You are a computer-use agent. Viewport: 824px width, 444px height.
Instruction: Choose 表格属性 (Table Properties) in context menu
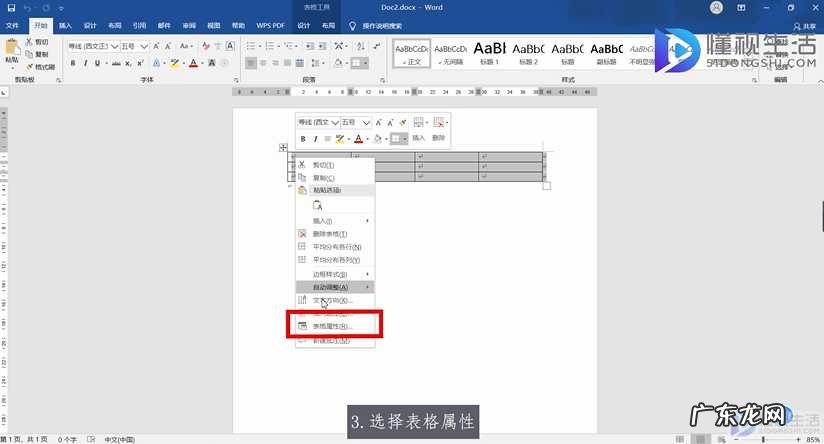(x=336, y=326)
